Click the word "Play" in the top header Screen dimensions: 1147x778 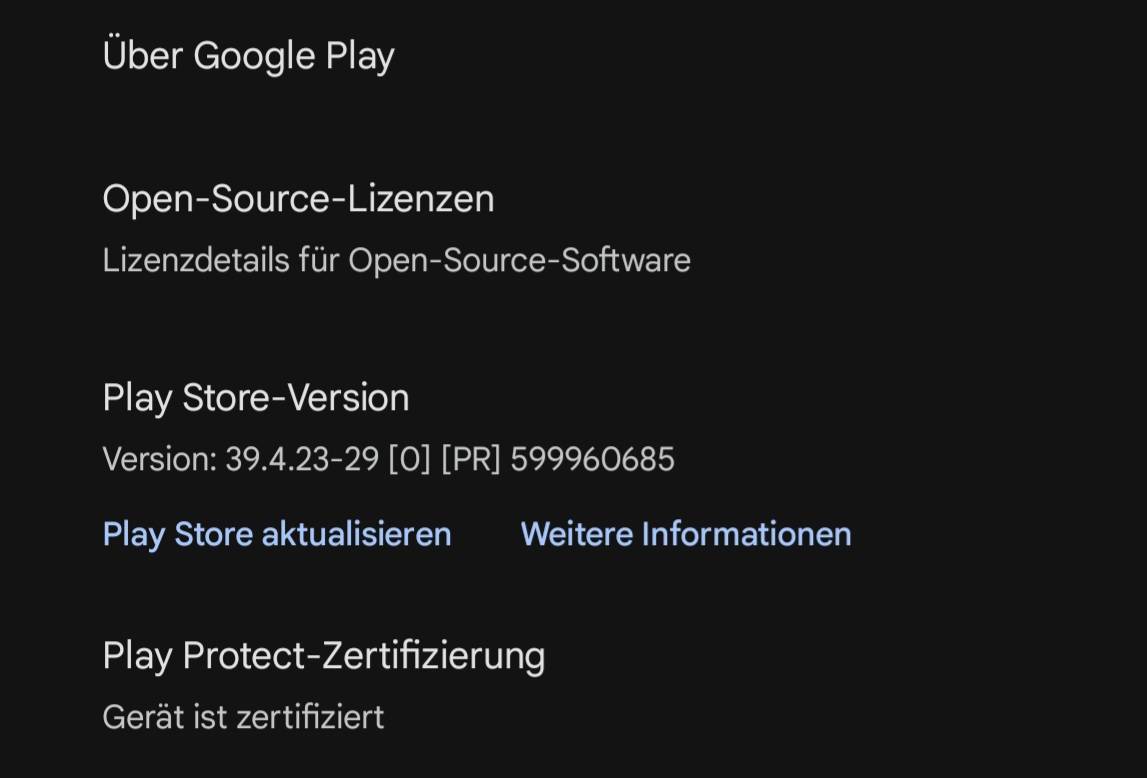[360, 56]
